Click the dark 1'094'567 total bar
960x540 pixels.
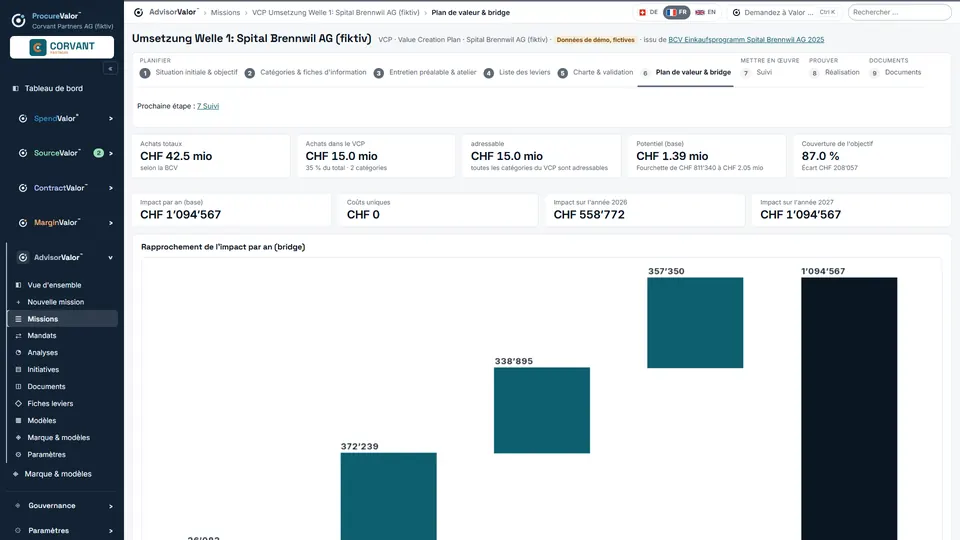tap(849, 408)
